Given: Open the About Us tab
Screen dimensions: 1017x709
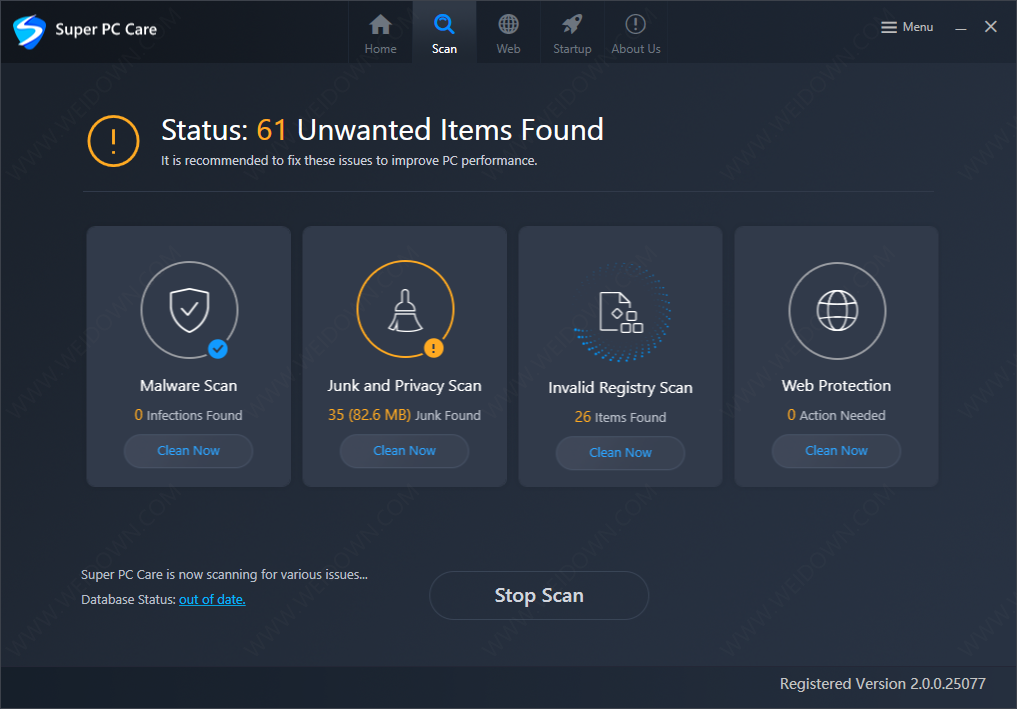Looking at the screenshot, I should (636, 34).
